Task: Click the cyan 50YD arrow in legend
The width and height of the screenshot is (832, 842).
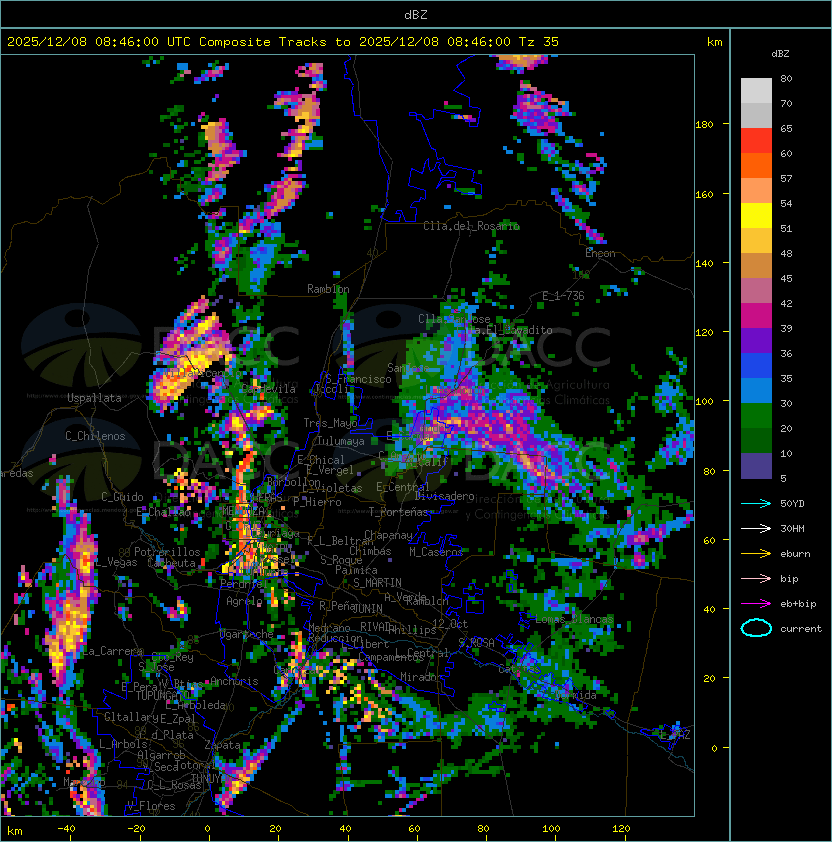Action: (756, 503)
